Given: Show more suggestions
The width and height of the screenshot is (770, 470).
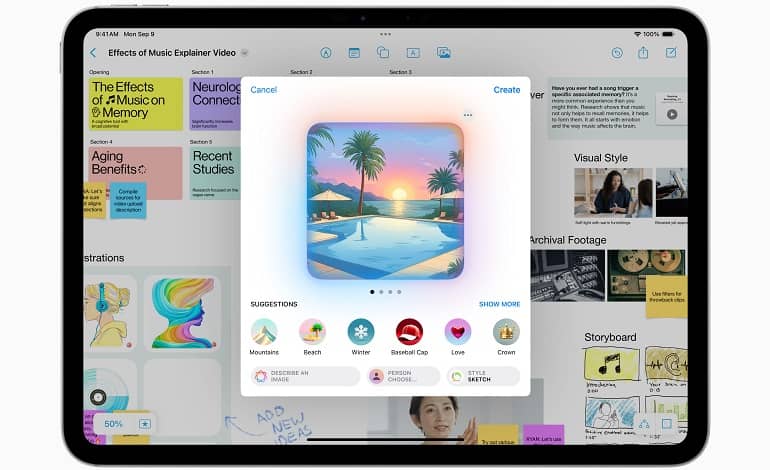Looking at the screenshot, I should pos(499,304).
